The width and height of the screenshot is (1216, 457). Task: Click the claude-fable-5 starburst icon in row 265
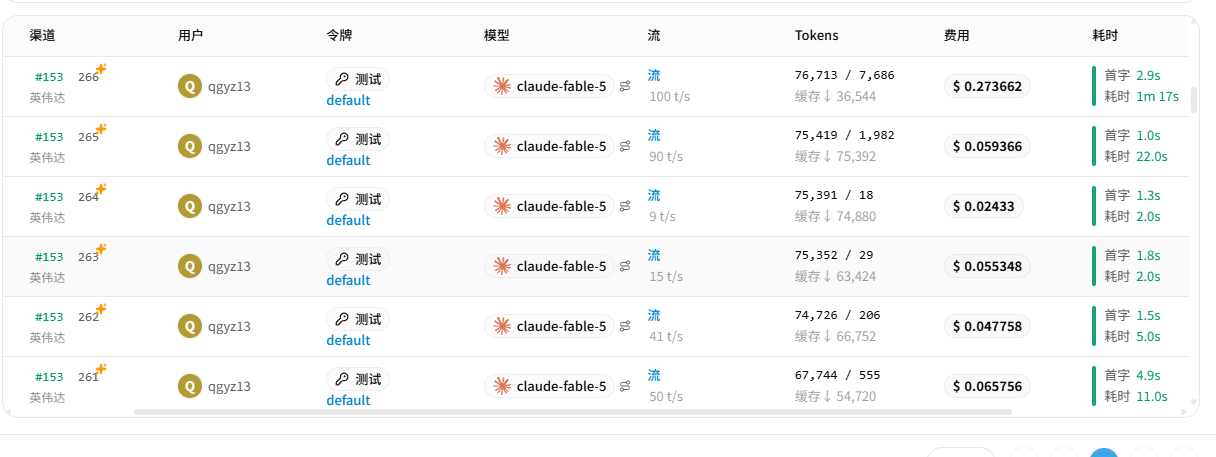[x=502, y=146]
